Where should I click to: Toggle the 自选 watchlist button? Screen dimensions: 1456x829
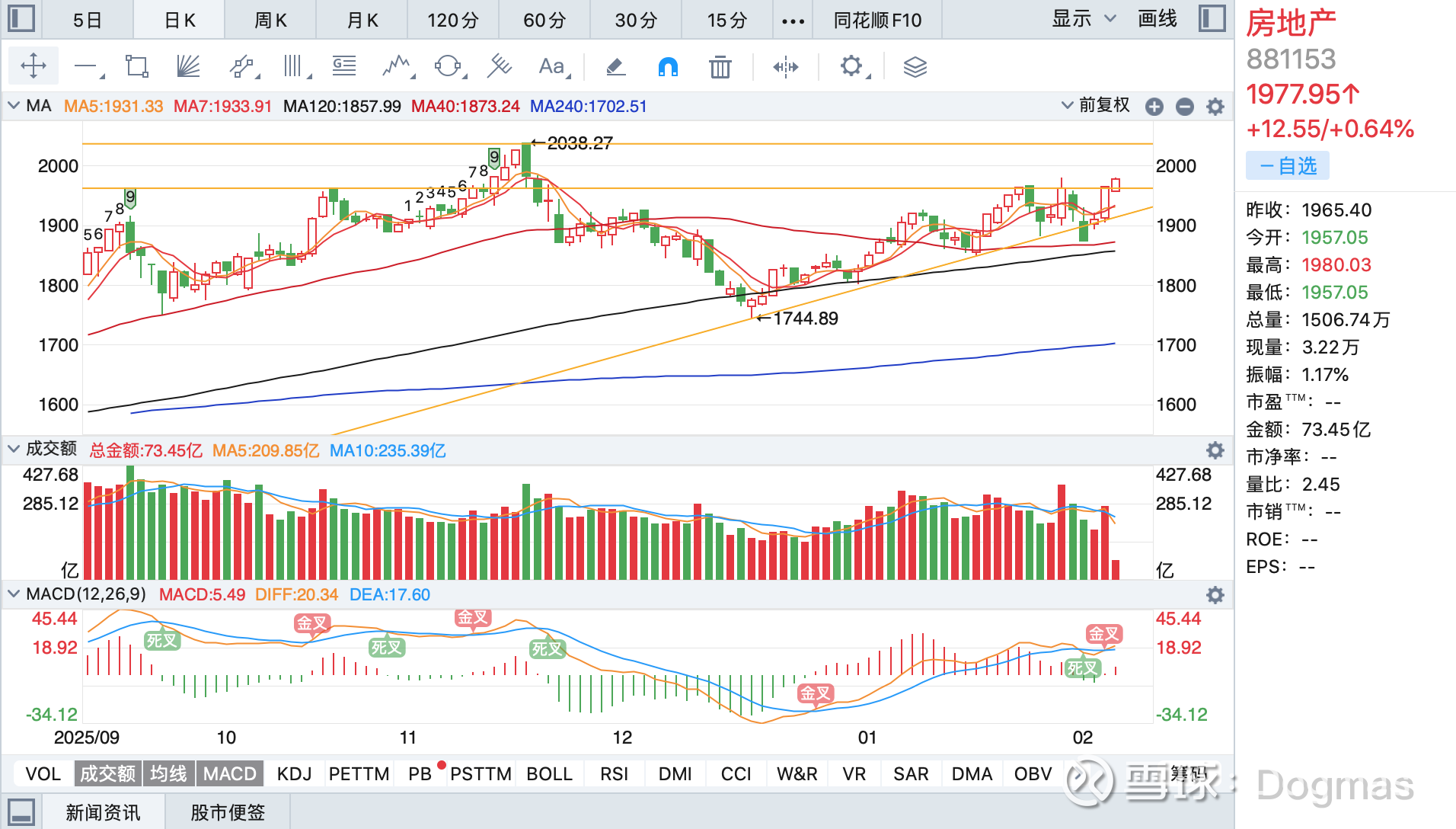(x=1288, y=166)
